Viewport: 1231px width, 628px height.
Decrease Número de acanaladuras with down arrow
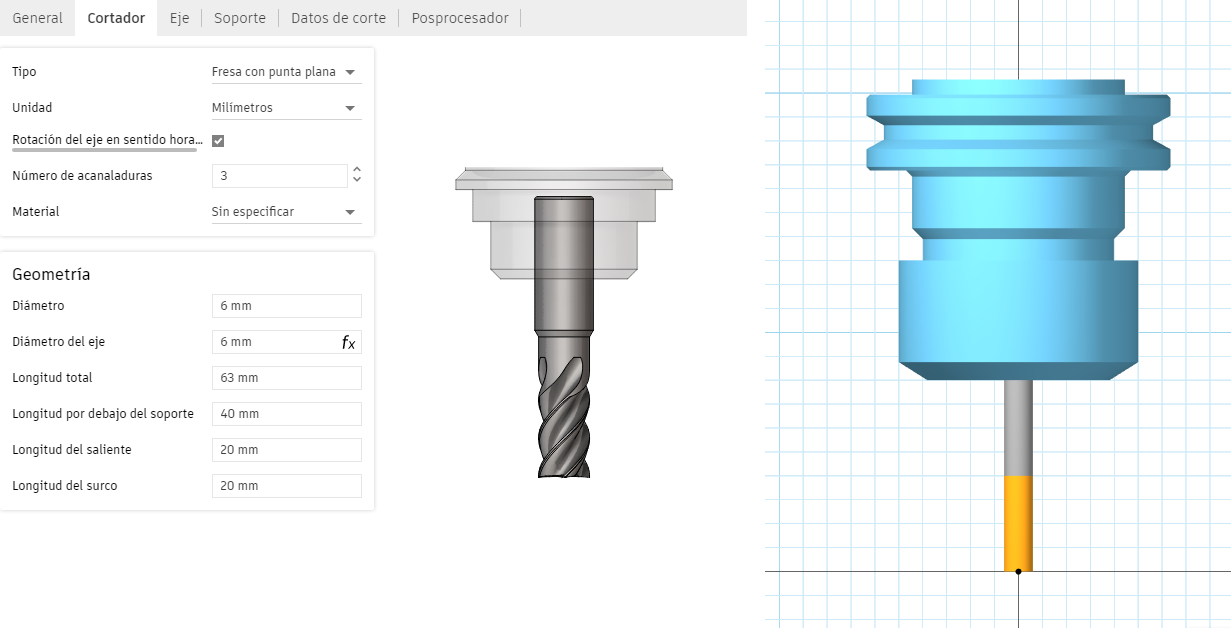coord(357,181)
